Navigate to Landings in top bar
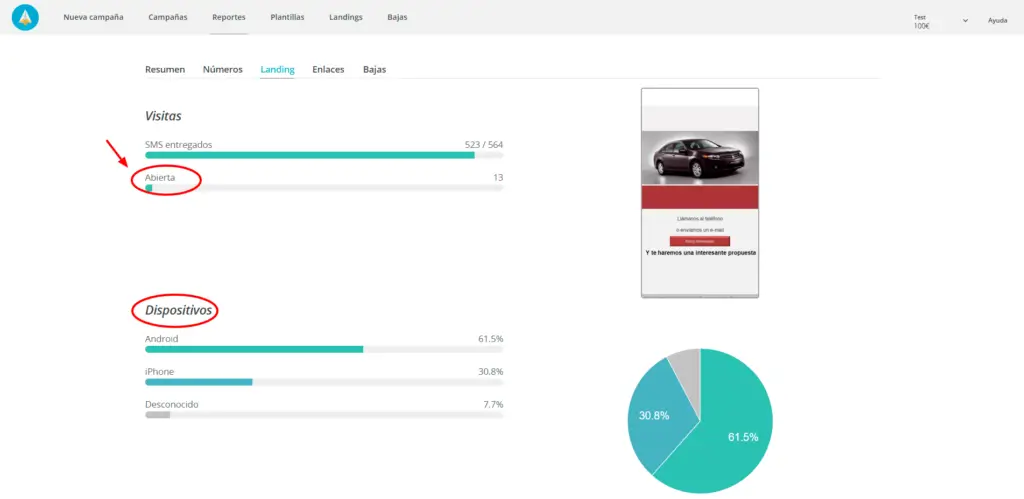Screen dimensions: 1024x499 click(x=346, y=18)
